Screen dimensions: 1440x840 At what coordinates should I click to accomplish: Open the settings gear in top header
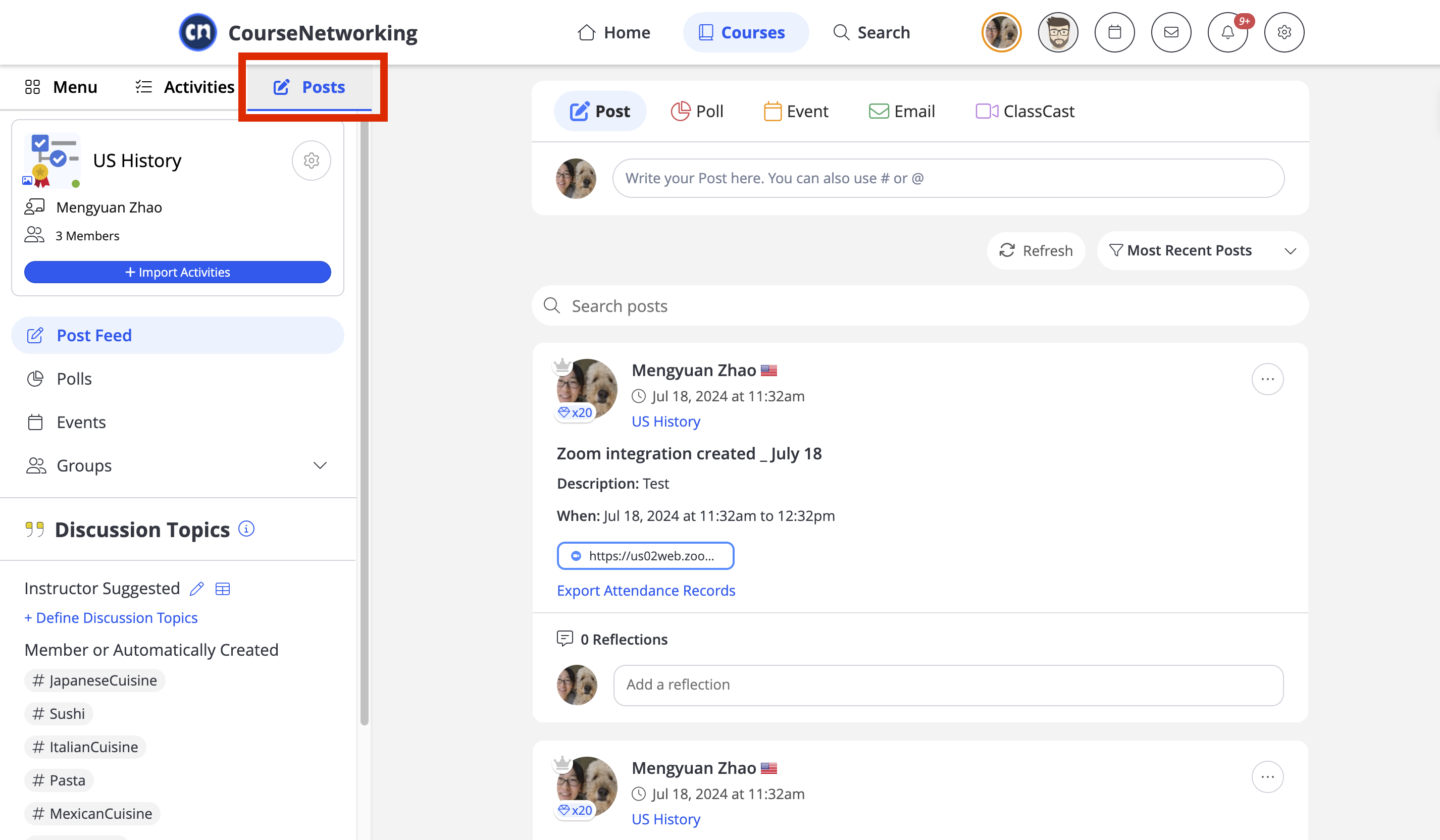(1284, 32)
